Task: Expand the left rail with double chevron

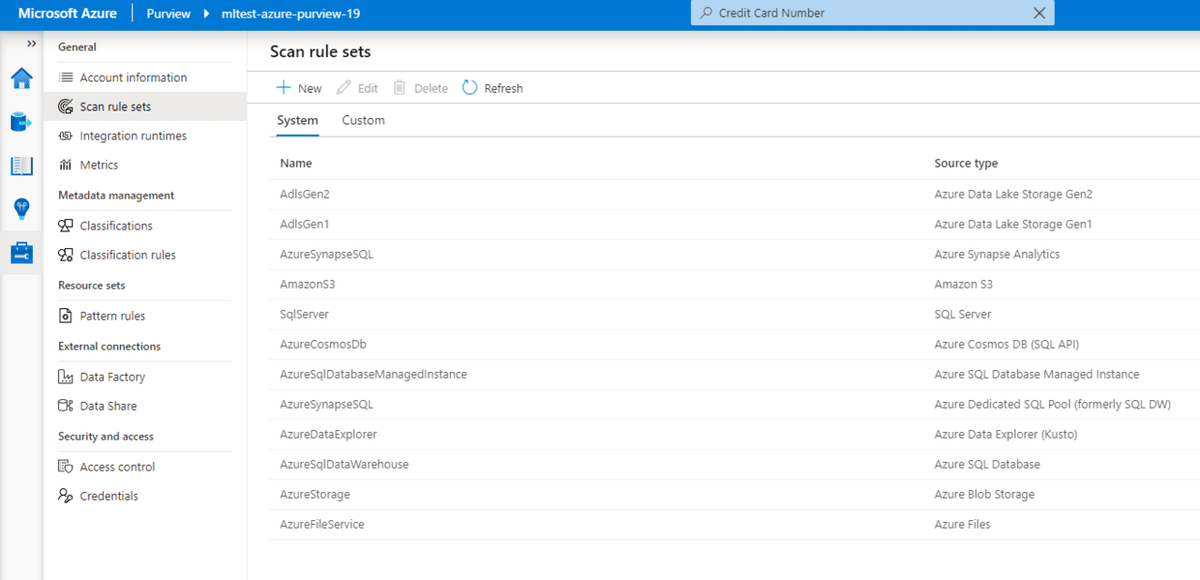Action: [31, 44]
